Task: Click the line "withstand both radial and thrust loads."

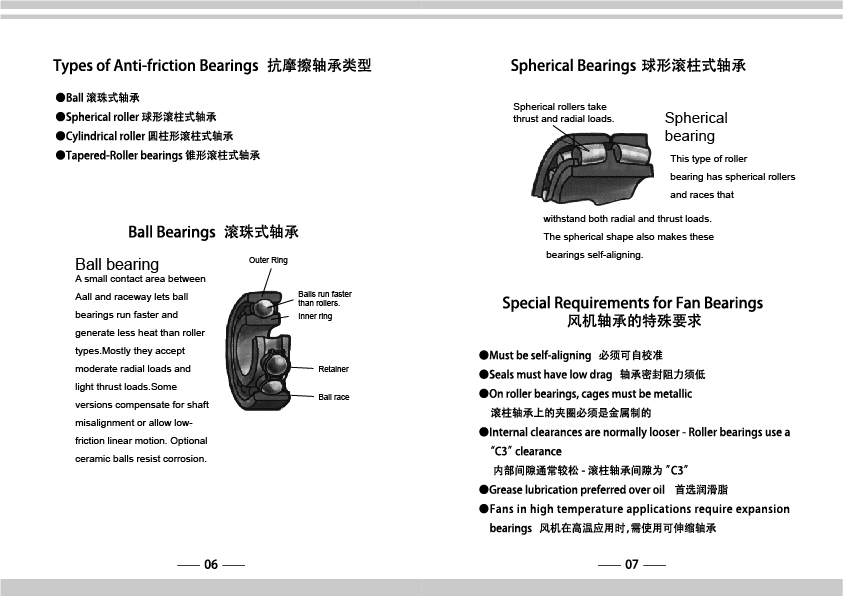Action: [627, 219]
